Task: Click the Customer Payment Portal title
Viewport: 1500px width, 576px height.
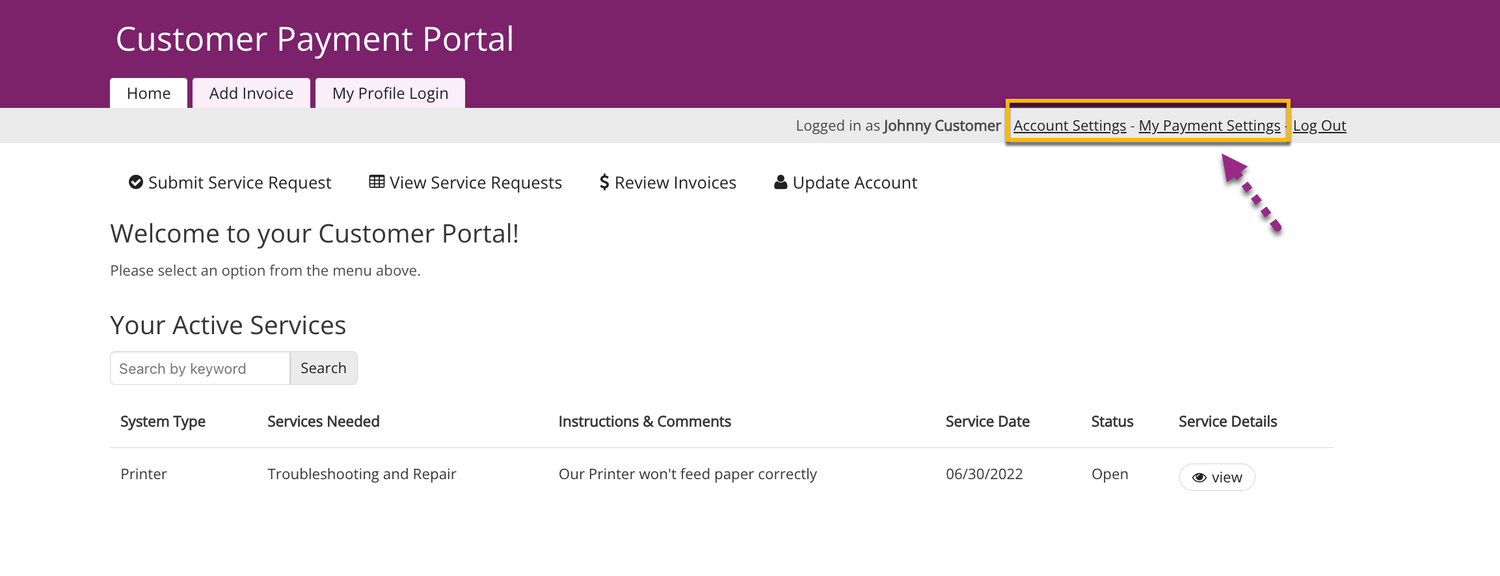Action: coord(314,40)
